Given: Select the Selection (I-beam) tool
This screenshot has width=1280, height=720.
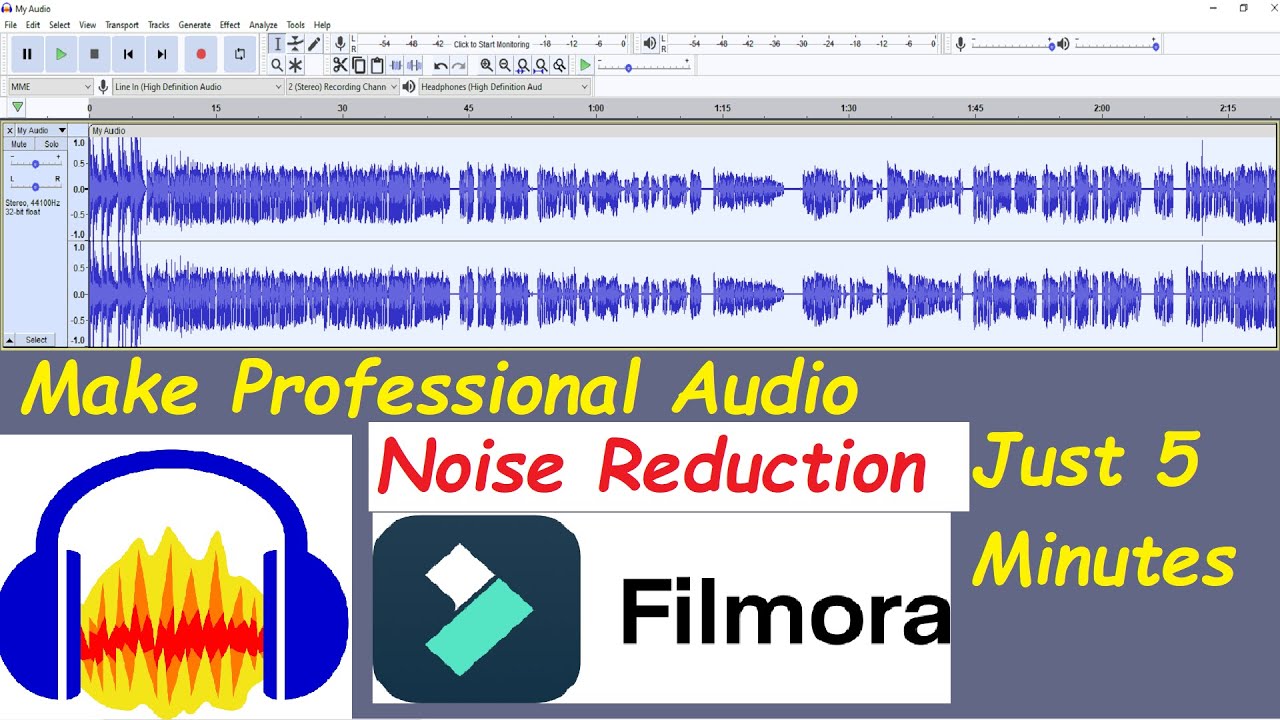Looking at the screenshot, I should [x=277, y=43].
